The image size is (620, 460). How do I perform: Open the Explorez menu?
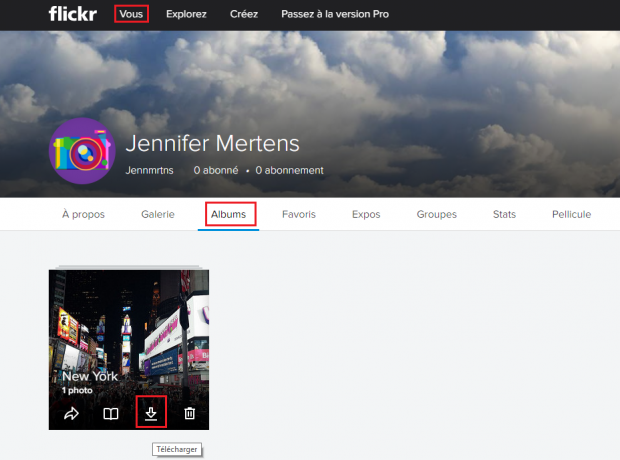pyautogui.click(x=186, y=14)
